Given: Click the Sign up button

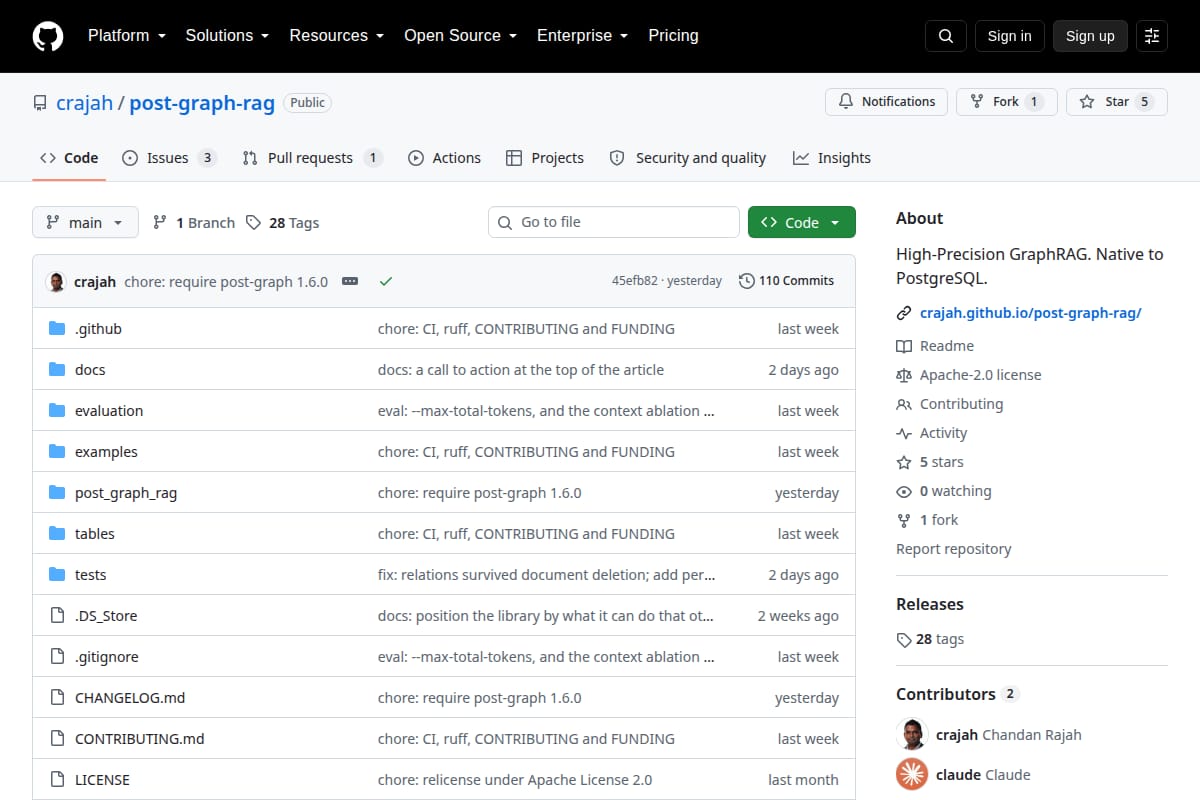Looking at the screenshot, I should click(1090, 36).
